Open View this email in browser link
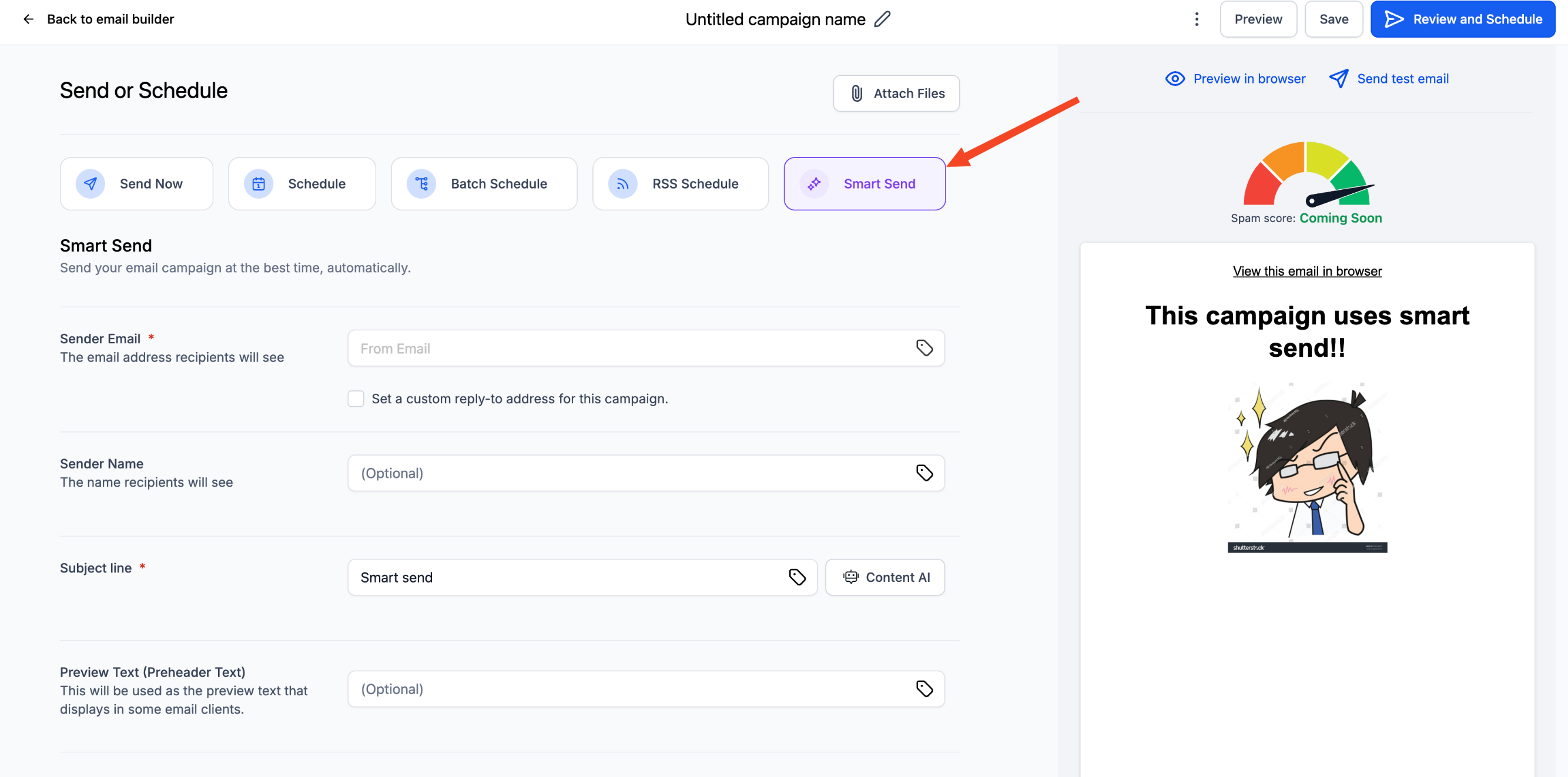This screenshot has height=777, width=1568. [1306, 271]
